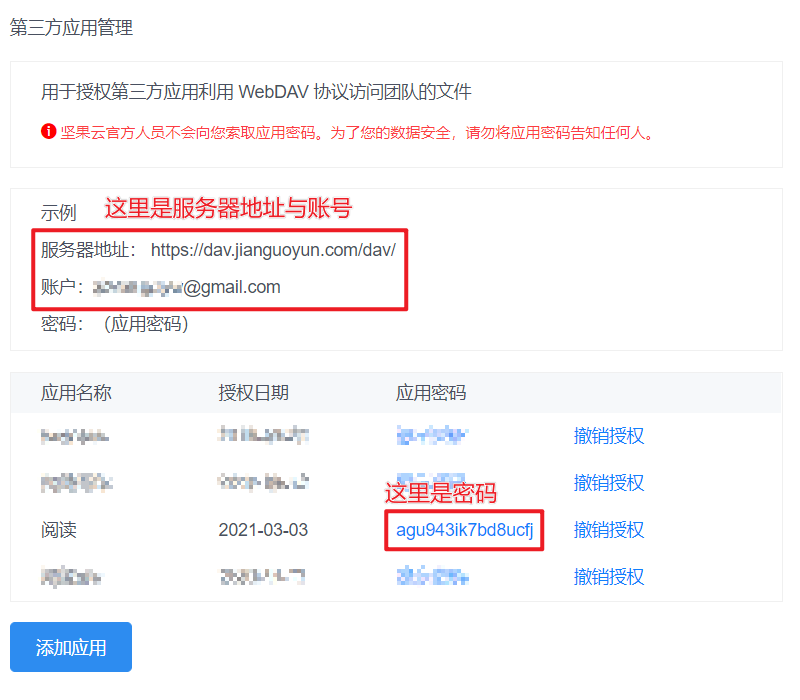Click the 授权日期 column header
800x700 pixels.
tap(254, 393)
